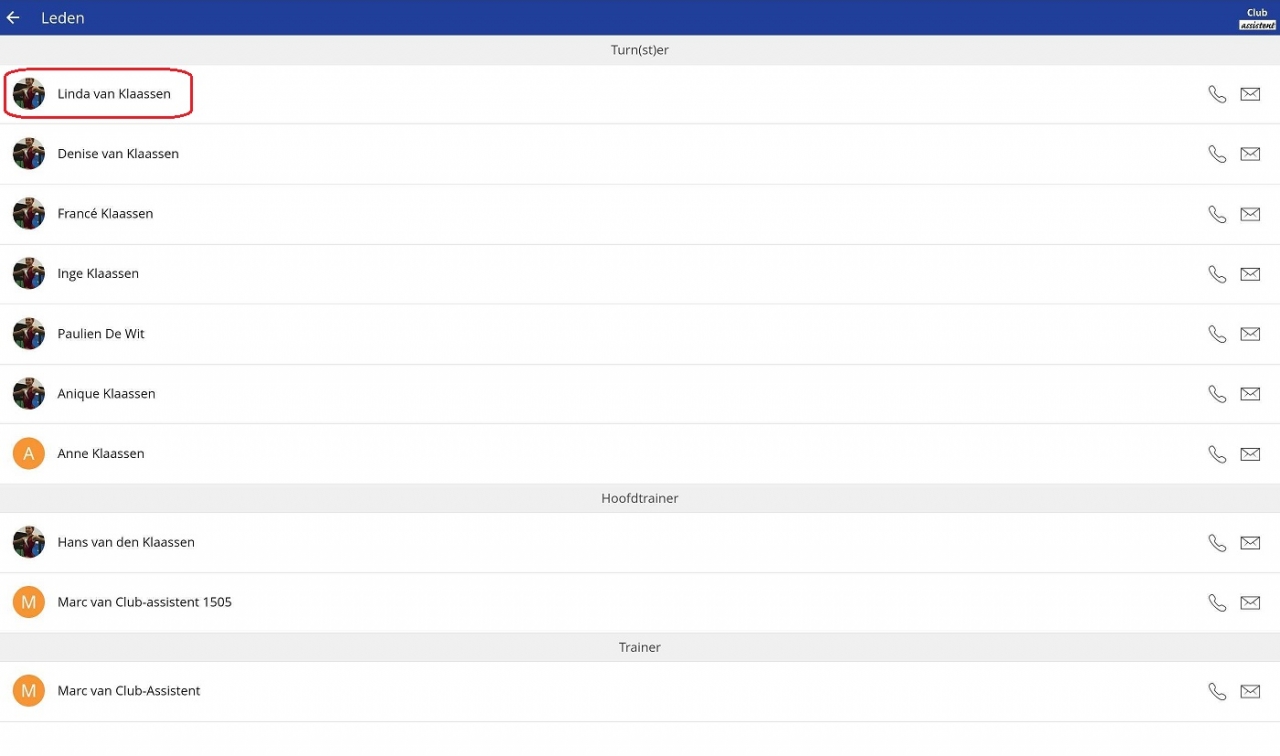Select member name Linda van Klaassen
Screen dimensions: 1280x756
click(x=114, y=94)
